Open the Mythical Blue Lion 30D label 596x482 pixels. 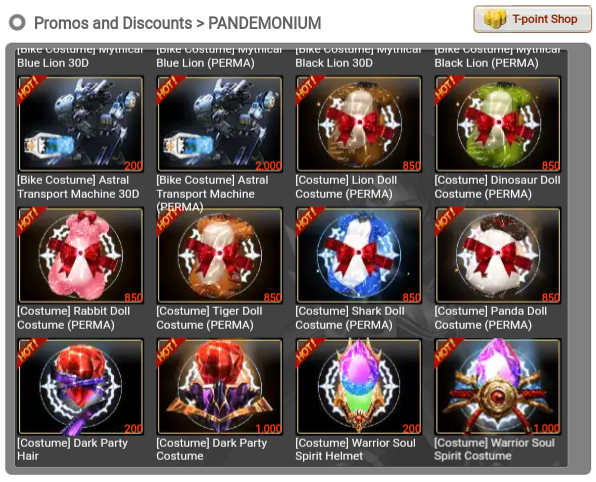pos(80,57)
